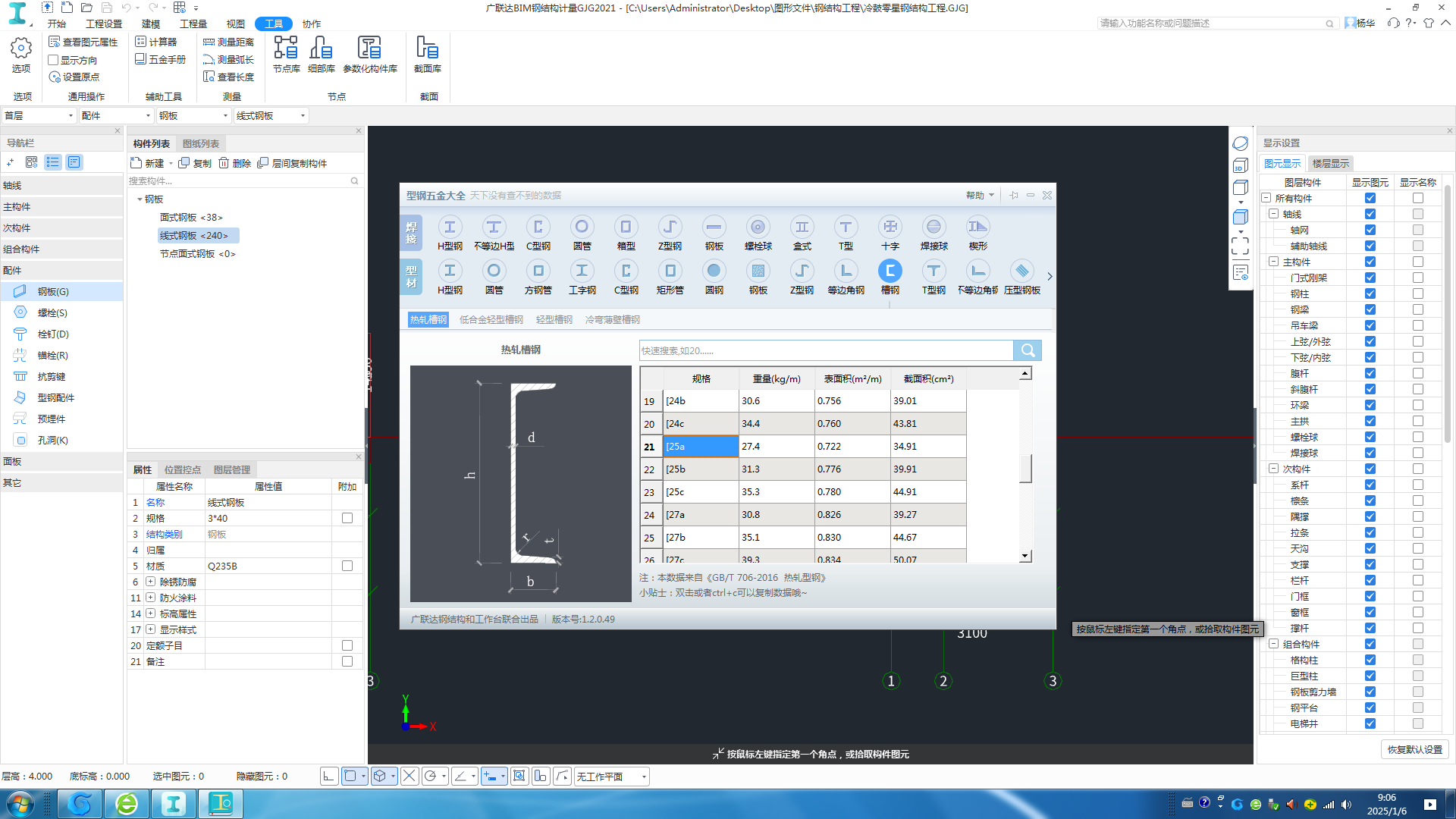Collapse 次构件 group in display settings
The image size is (1456, 819).
(1273, 469)
